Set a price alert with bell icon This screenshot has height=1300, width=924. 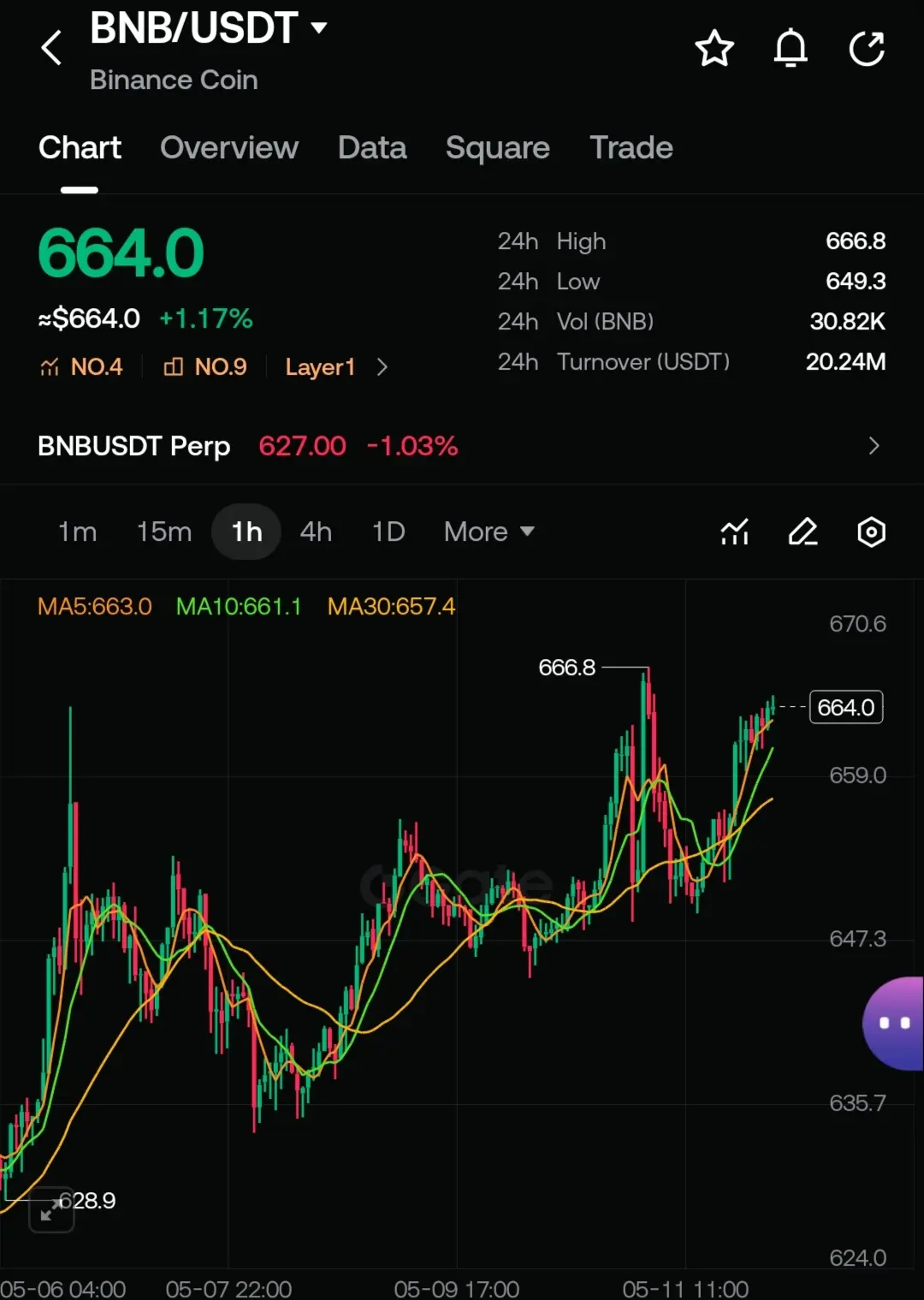coord(791,48)
